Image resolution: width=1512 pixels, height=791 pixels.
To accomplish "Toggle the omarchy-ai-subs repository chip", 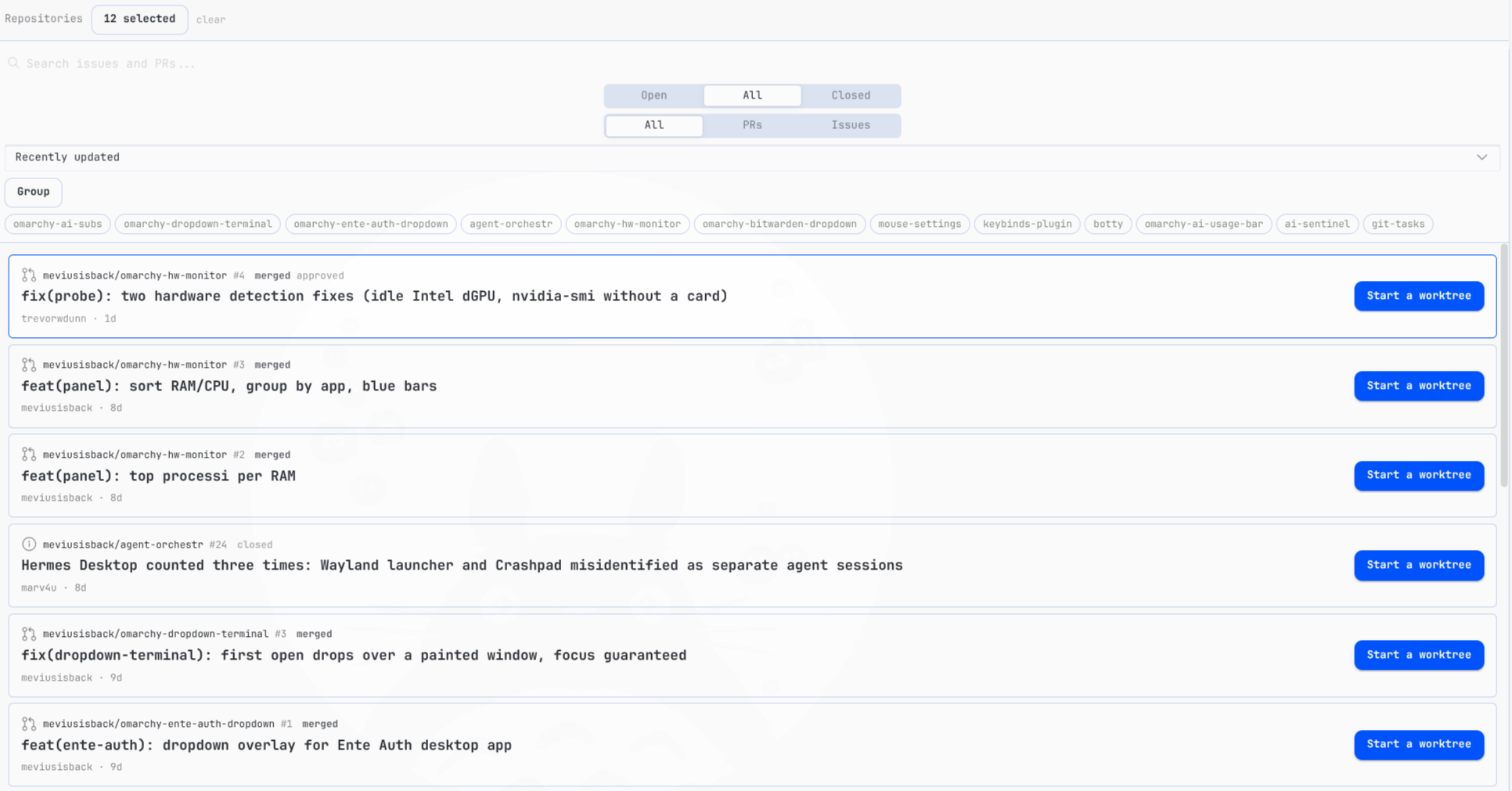I will click(58, 225).
